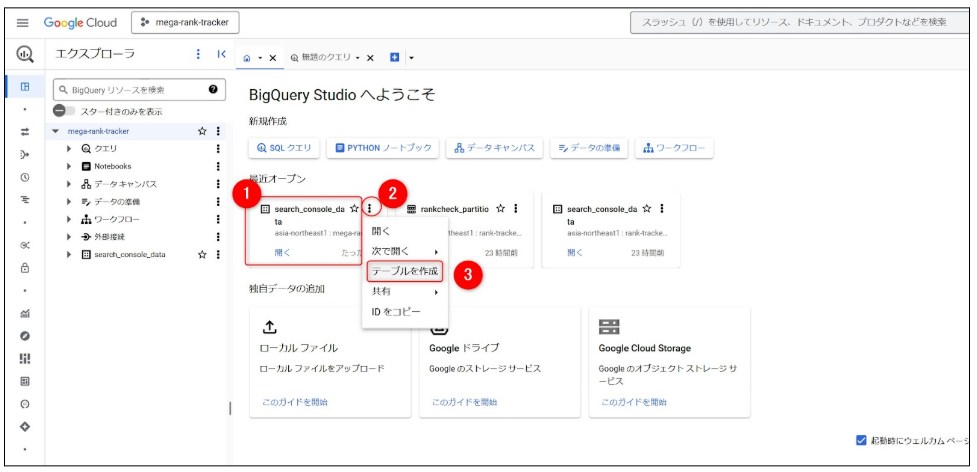Open the dropdown next to new tab plus
The image size is (977, 472).
coord(411,58)
